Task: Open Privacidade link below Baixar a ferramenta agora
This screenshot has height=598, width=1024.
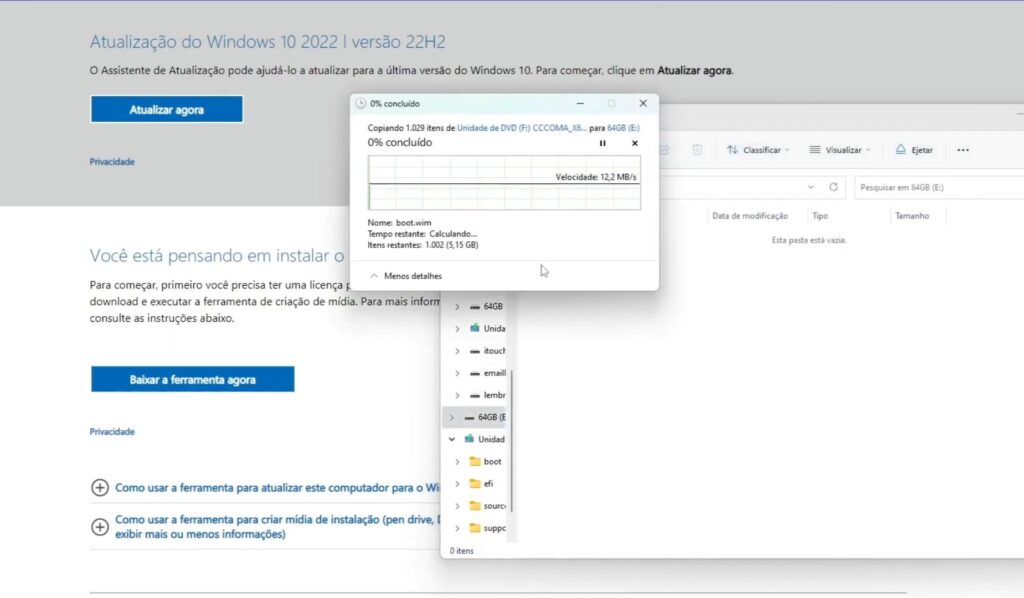Action: [112, 432]
